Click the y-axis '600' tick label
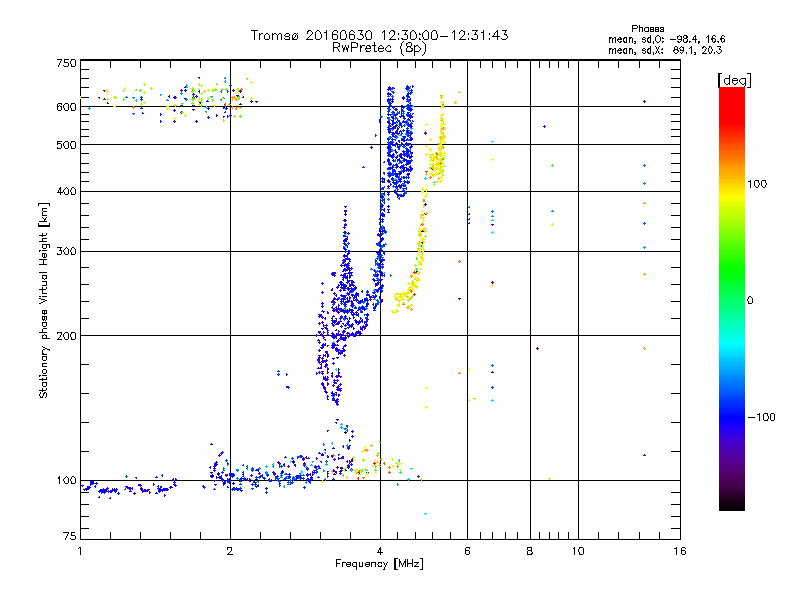800x600 pixels. click(x=66, y=107)
